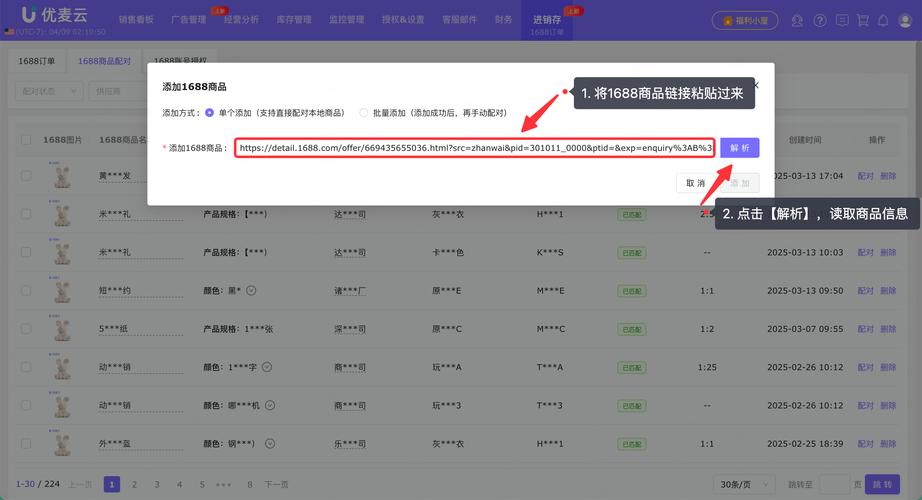This screenshot has height=500, width=922.
Task: Check the 黄***发 row checkbox
Action: tap(26, 176)
